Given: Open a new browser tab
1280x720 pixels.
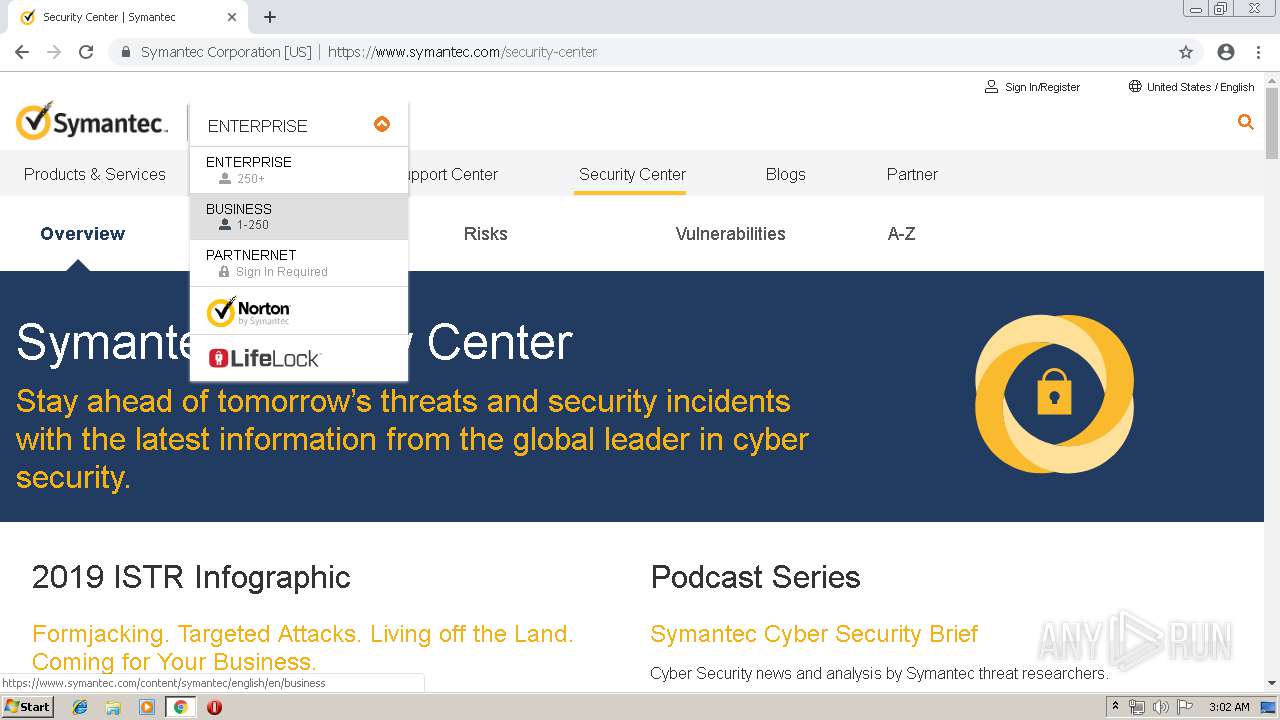Looking at the screenshot, I should (x=270, y=17).
